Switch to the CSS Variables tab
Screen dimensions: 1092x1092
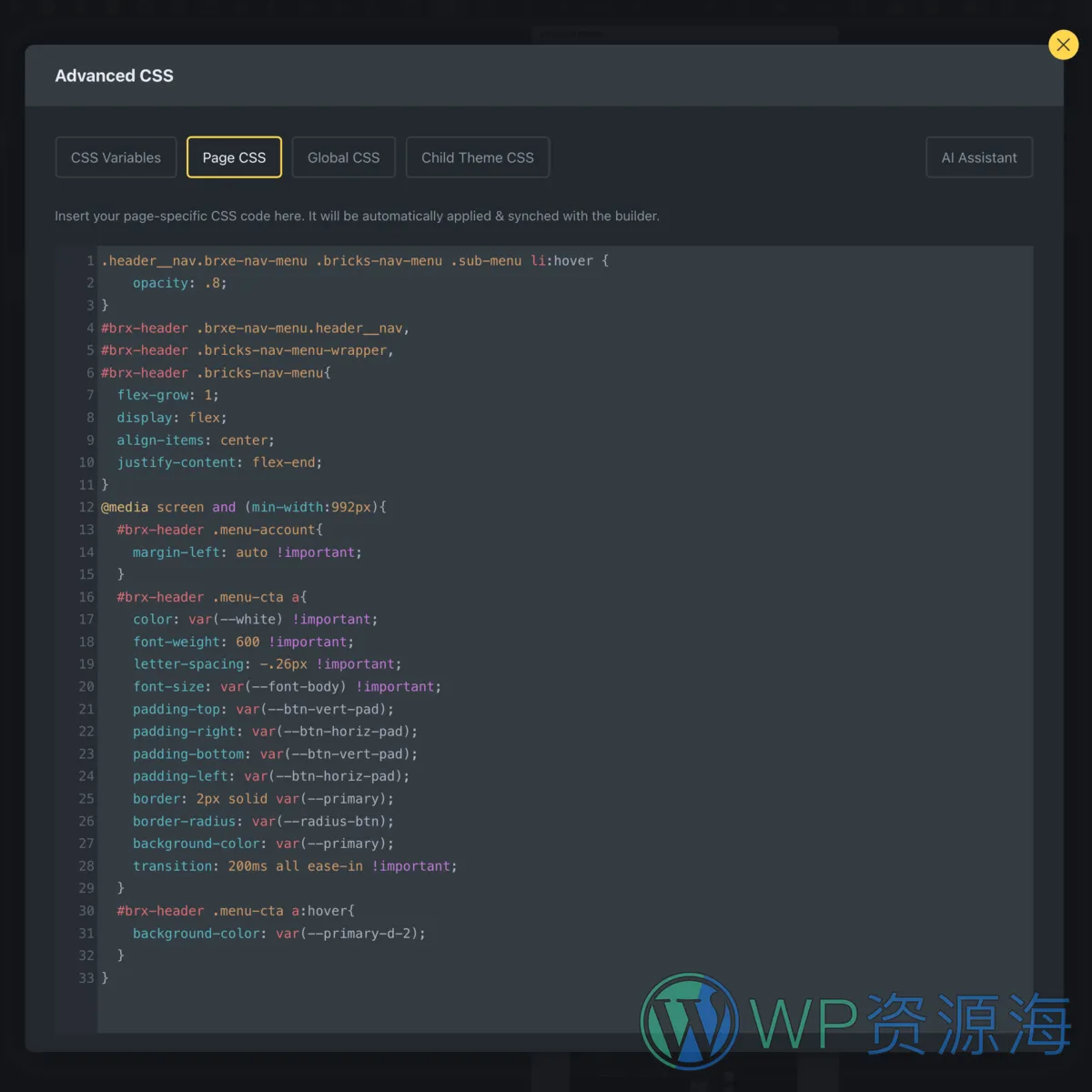[x=116, y=157]
